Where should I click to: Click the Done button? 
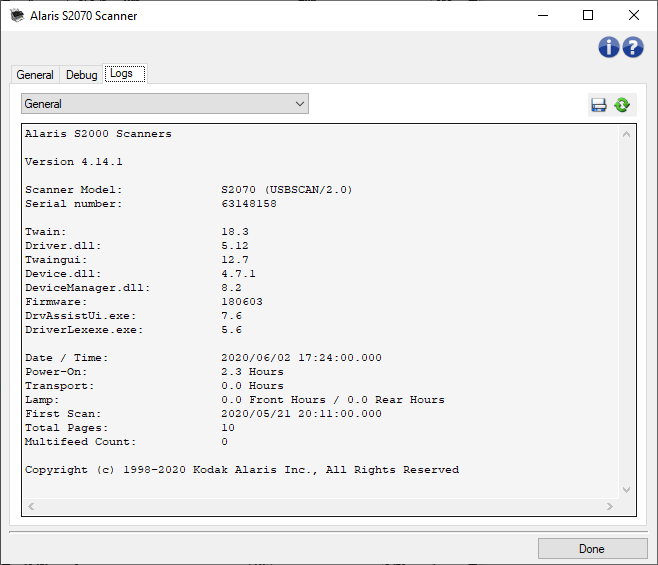(x=592, y=549)
